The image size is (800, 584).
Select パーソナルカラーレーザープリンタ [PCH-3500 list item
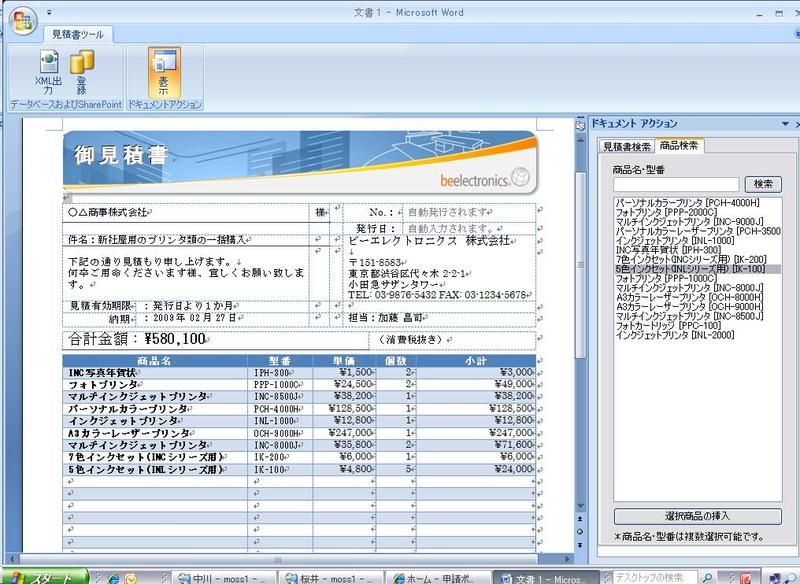698,231
